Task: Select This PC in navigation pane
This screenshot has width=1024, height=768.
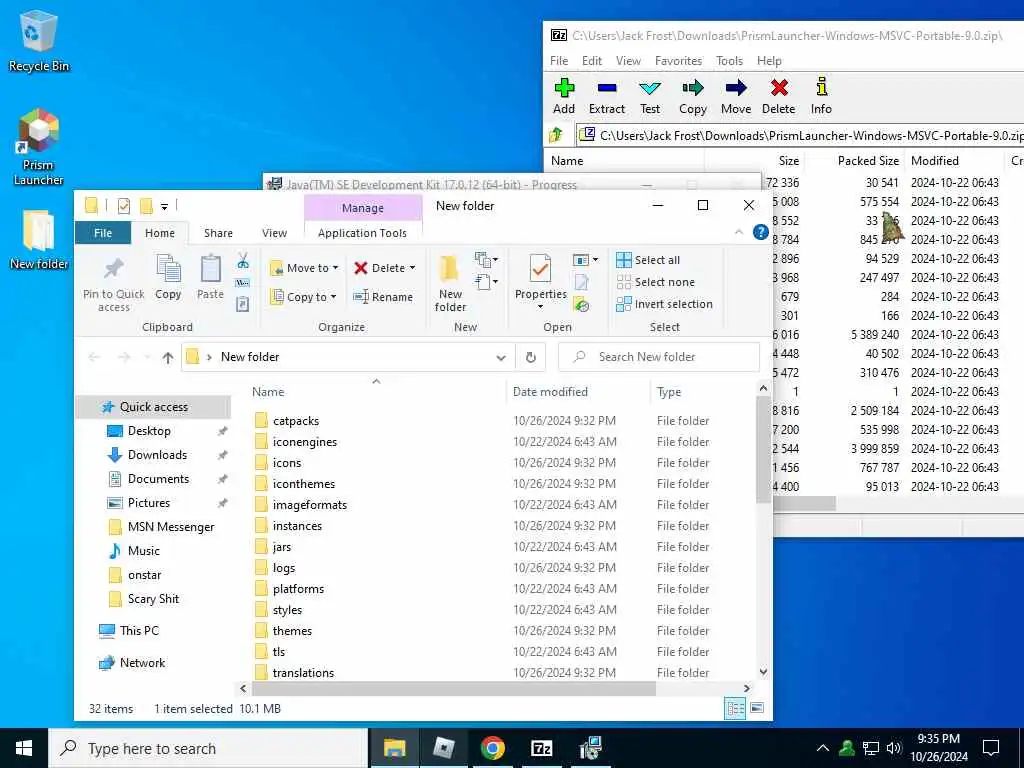Action: pyautogui.click(x=138, y=630)
